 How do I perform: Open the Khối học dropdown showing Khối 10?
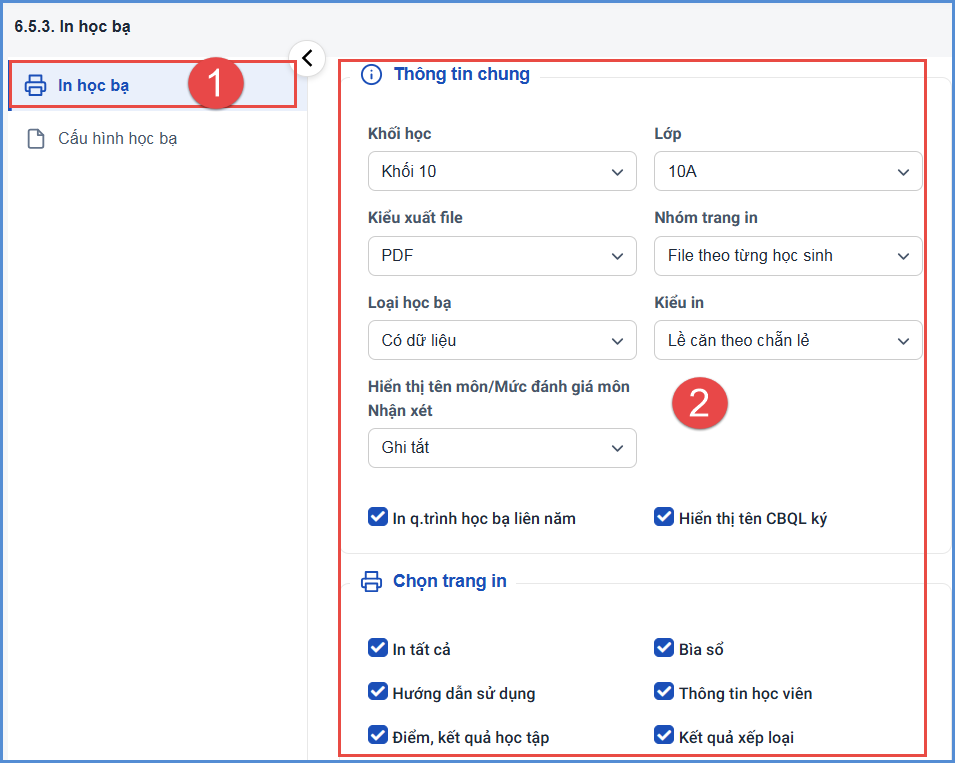coord(502,171)
